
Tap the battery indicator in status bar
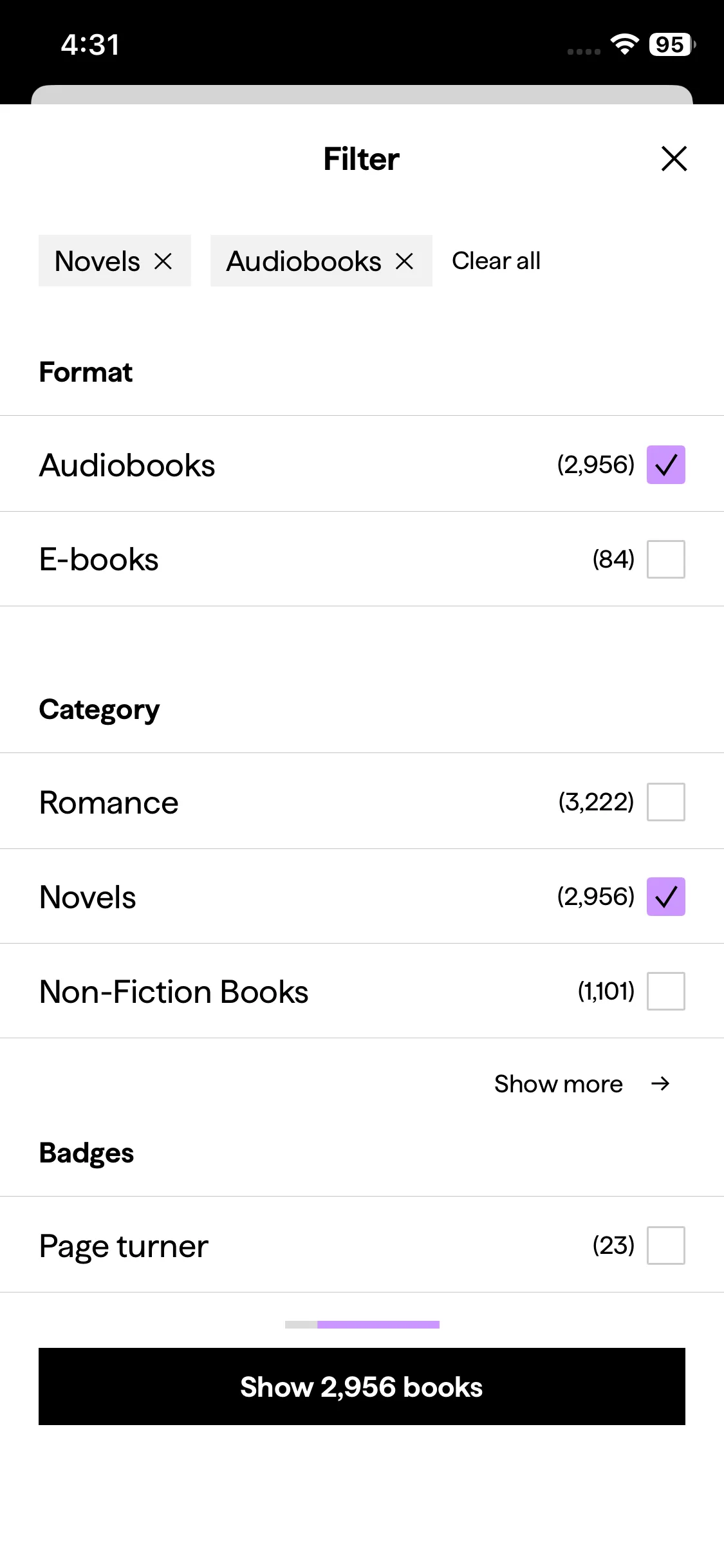point(671,44)
